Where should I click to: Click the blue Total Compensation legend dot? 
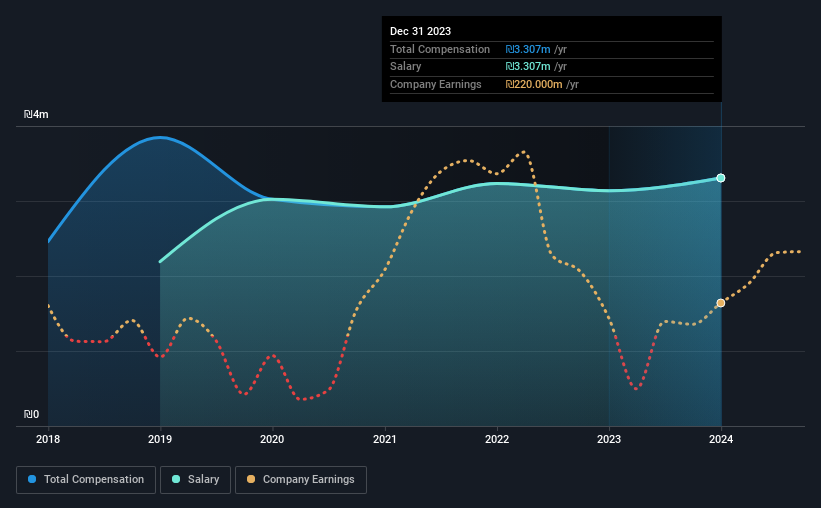[32, 479]
